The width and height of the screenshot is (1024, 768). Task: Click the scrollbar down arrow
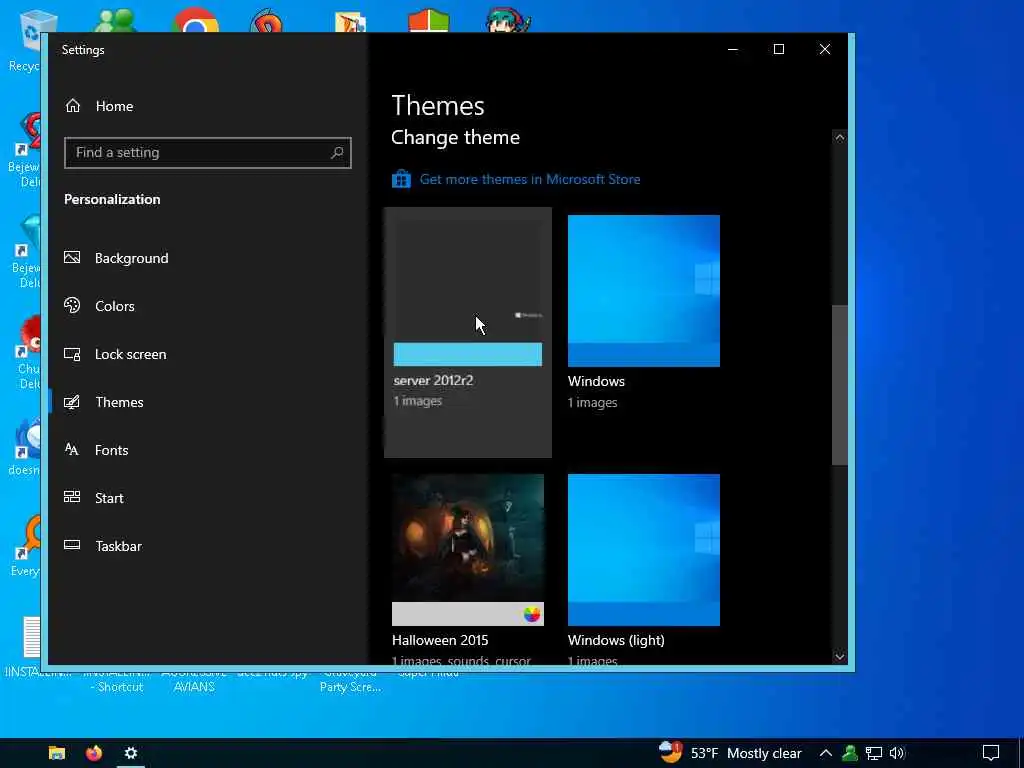pyautogui.click(x=840, y=656)
